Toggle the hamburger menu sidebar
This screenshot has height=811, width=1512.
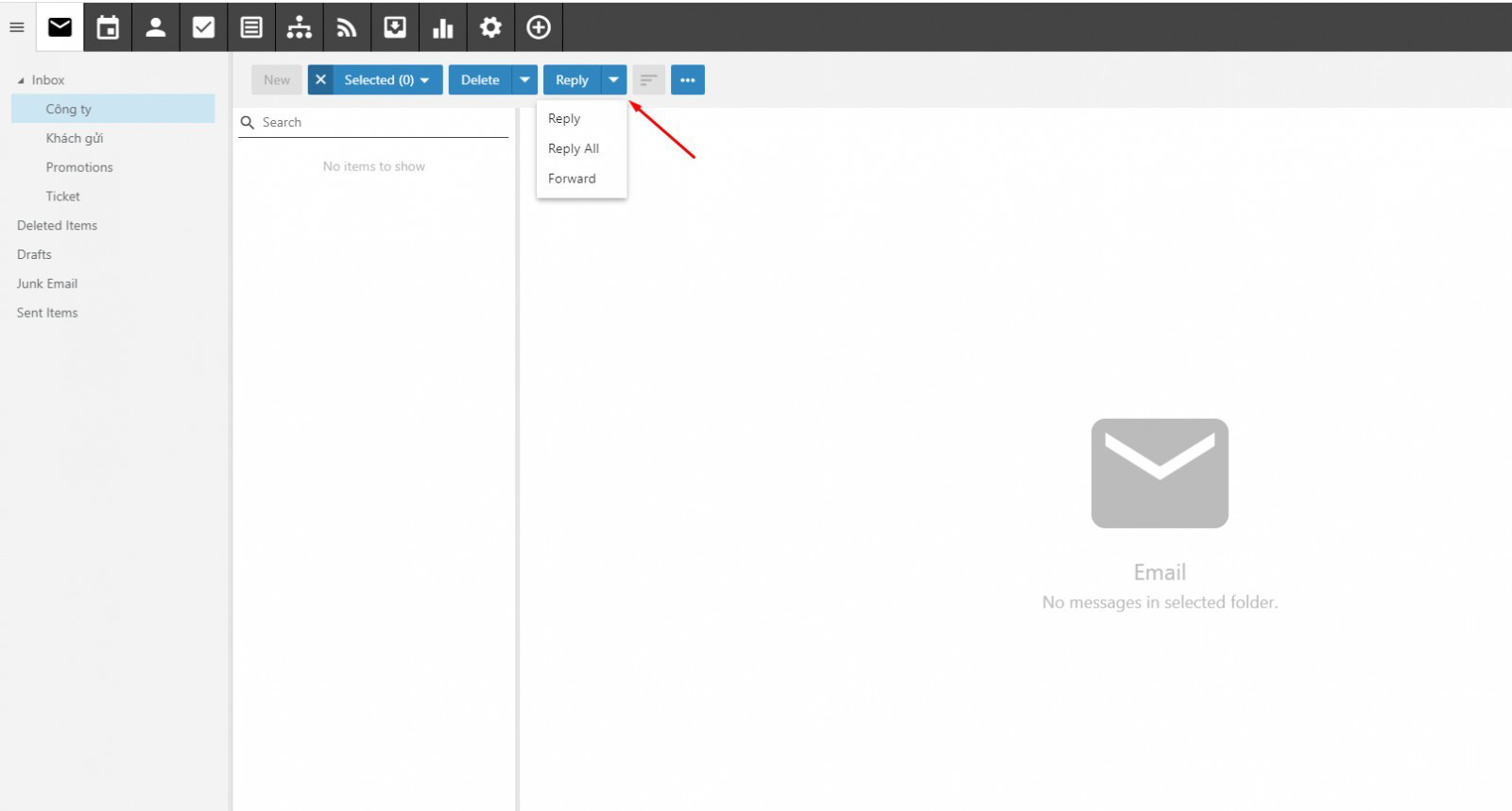tap(17, 27)
